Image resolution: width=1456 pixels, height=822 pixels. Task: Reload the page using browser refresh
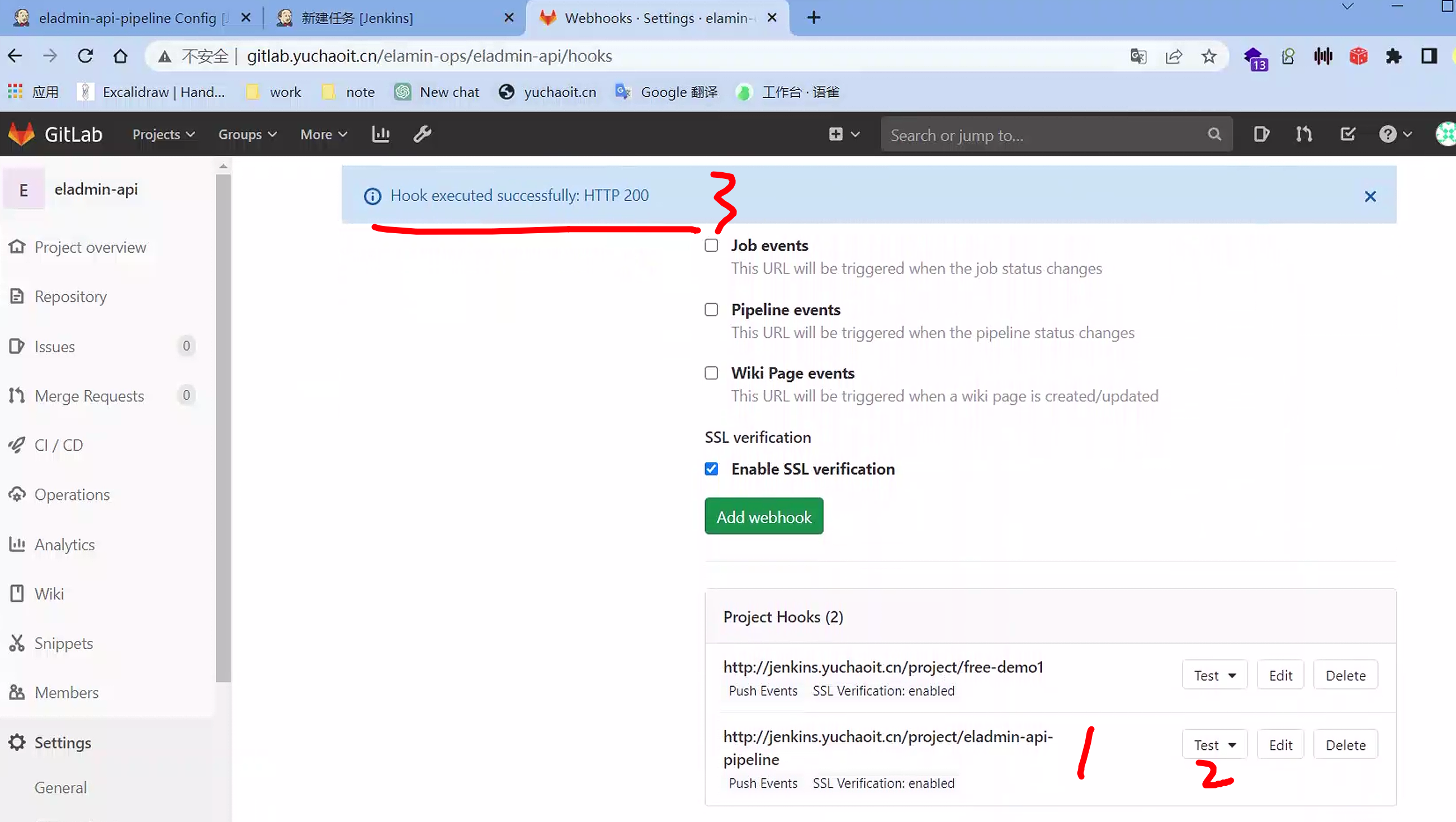86,56
